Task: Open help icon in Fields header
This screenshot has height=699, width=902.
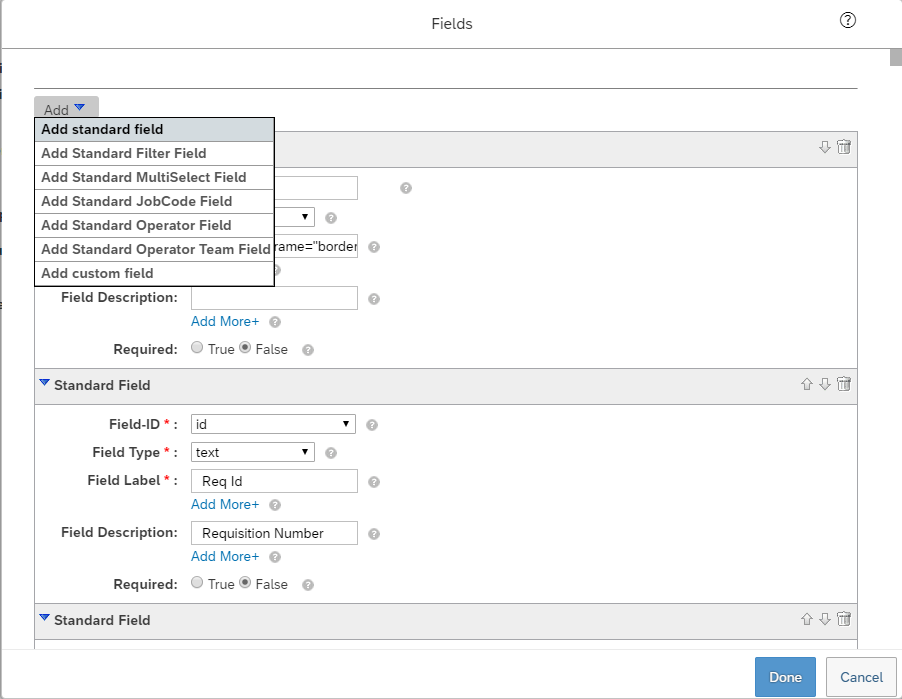Action: (847, 21)
